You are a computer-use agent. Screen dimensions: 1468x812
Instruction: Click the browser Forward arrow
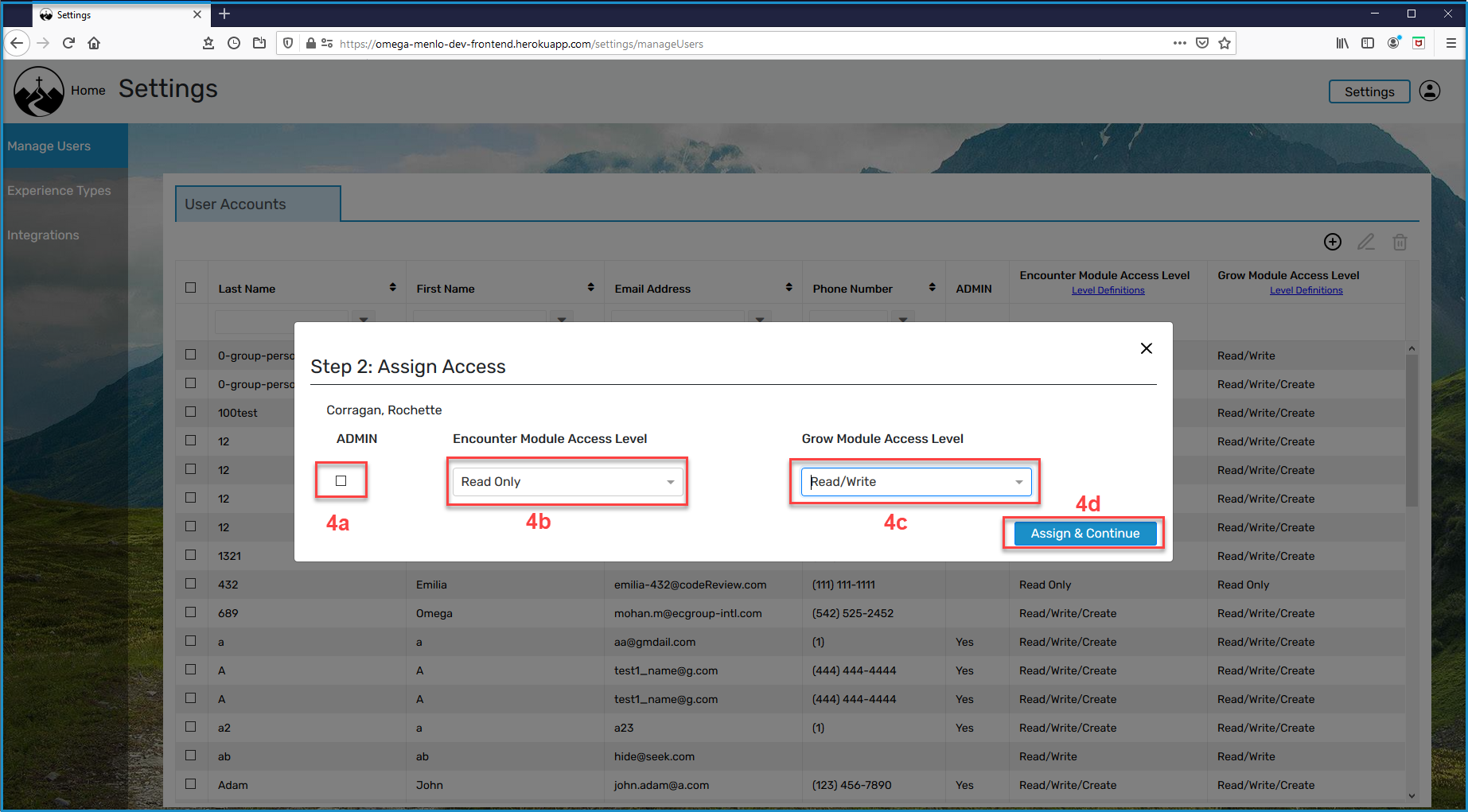click(43, 43)
